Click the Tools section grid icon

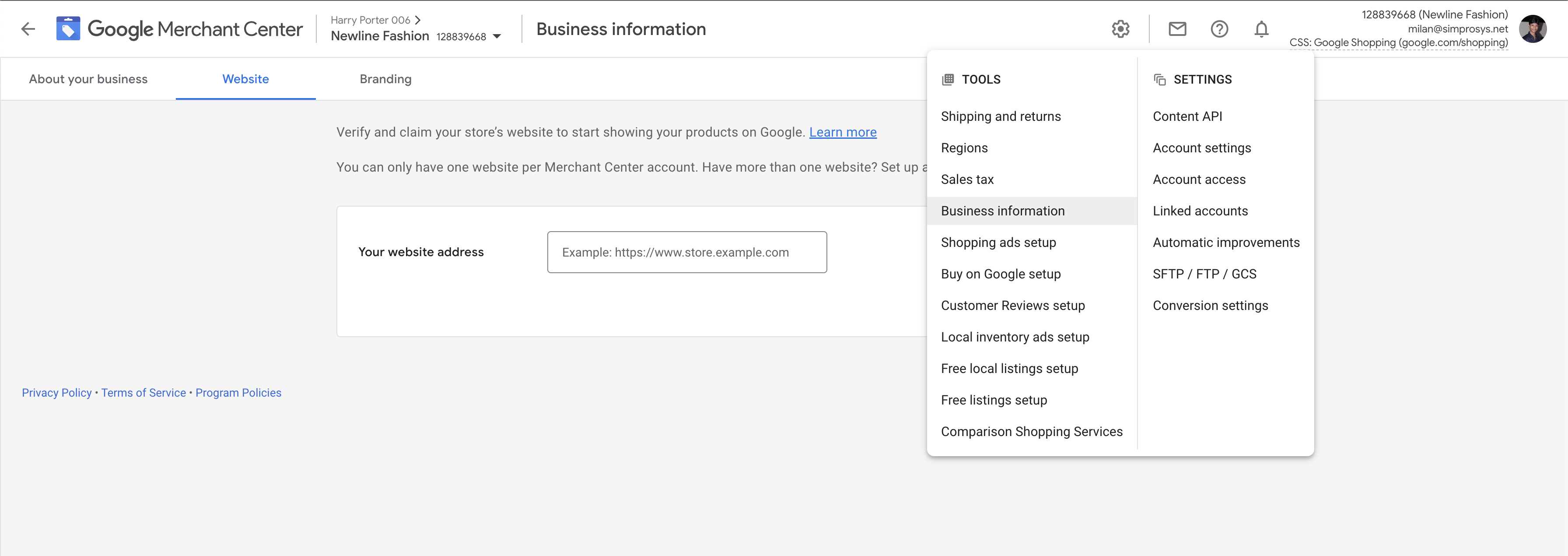click(948, 80)
